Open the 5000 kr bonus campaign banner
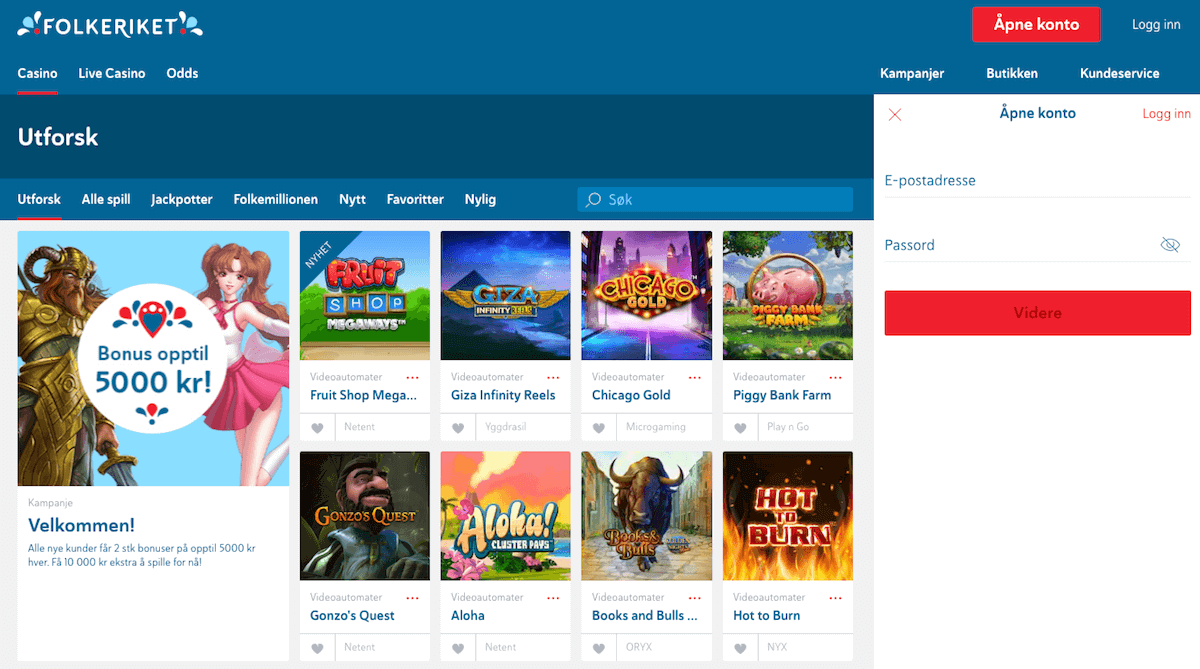 pos(153,359)
